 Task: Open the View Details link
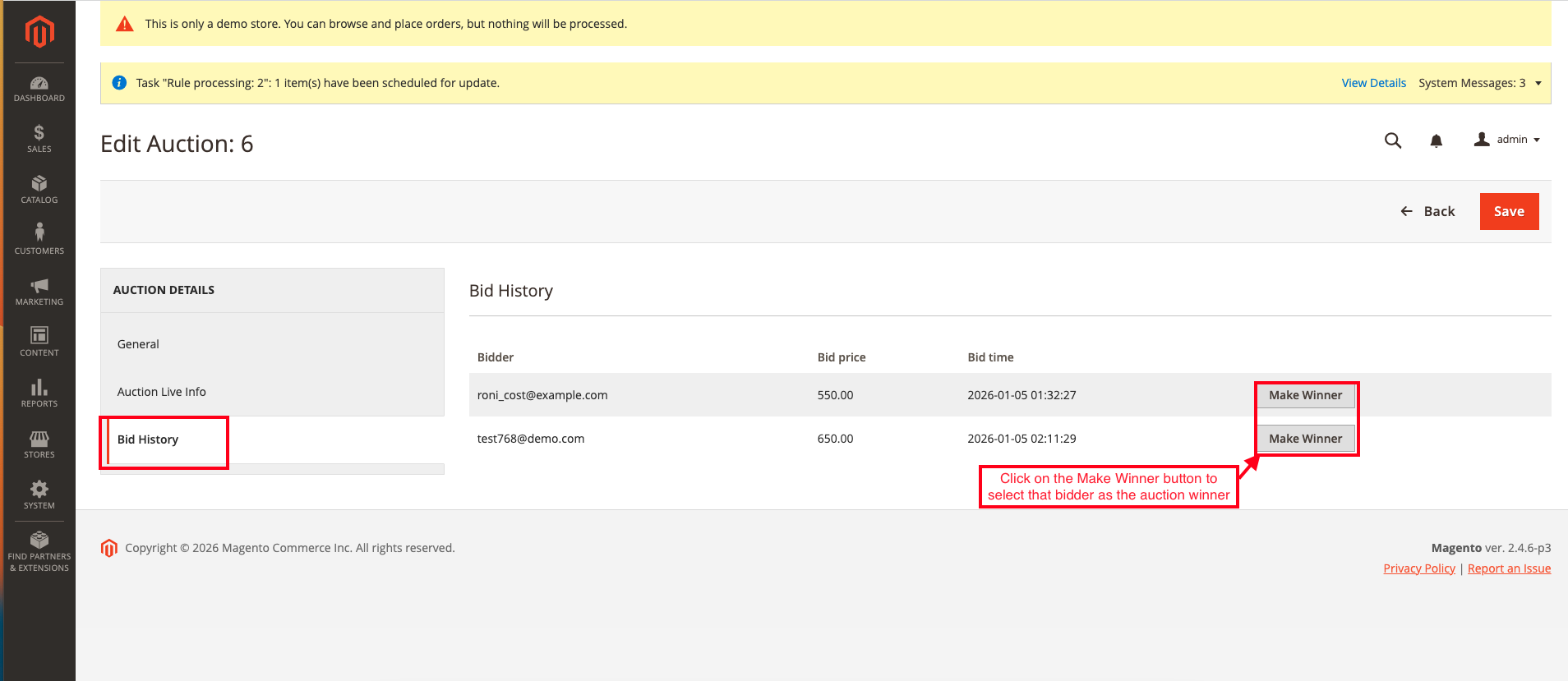pos(1373,83)
